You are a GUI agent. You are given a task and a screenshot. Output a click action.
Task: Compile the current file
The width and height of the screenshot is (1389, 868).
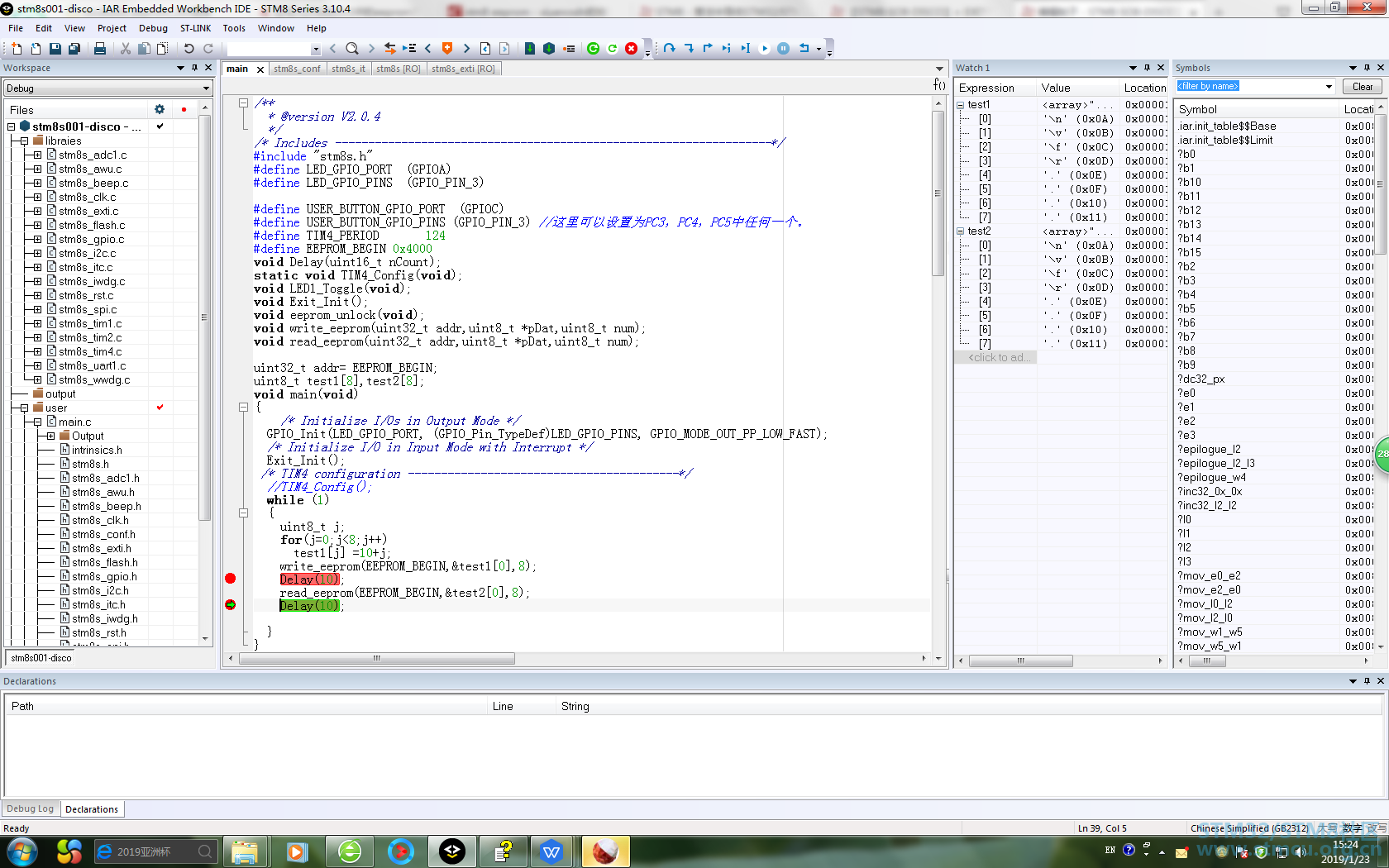(x=530, y=49)
